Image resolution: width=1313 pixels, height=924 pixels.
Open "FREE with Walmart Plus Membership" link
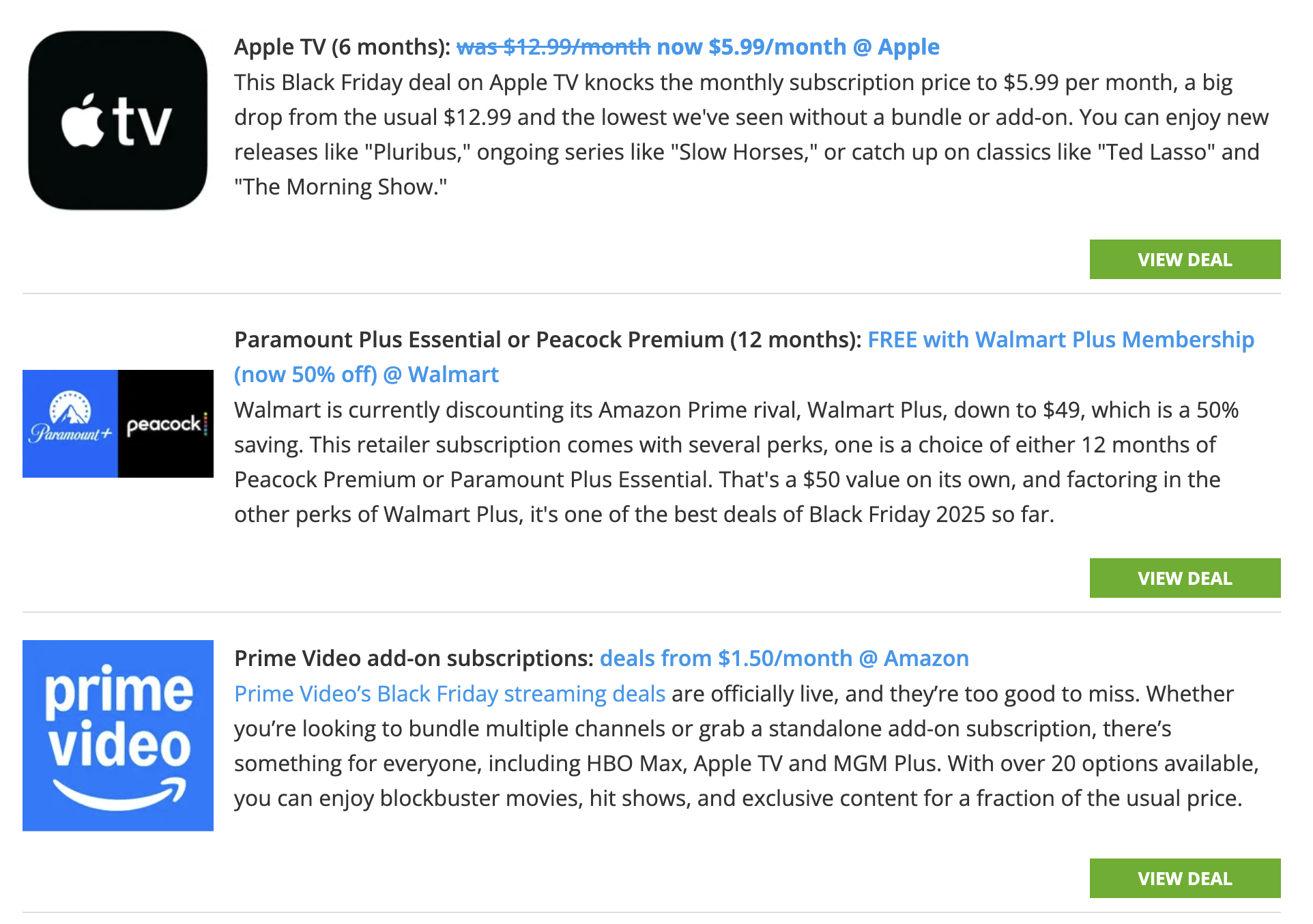tap(1060, 340)
